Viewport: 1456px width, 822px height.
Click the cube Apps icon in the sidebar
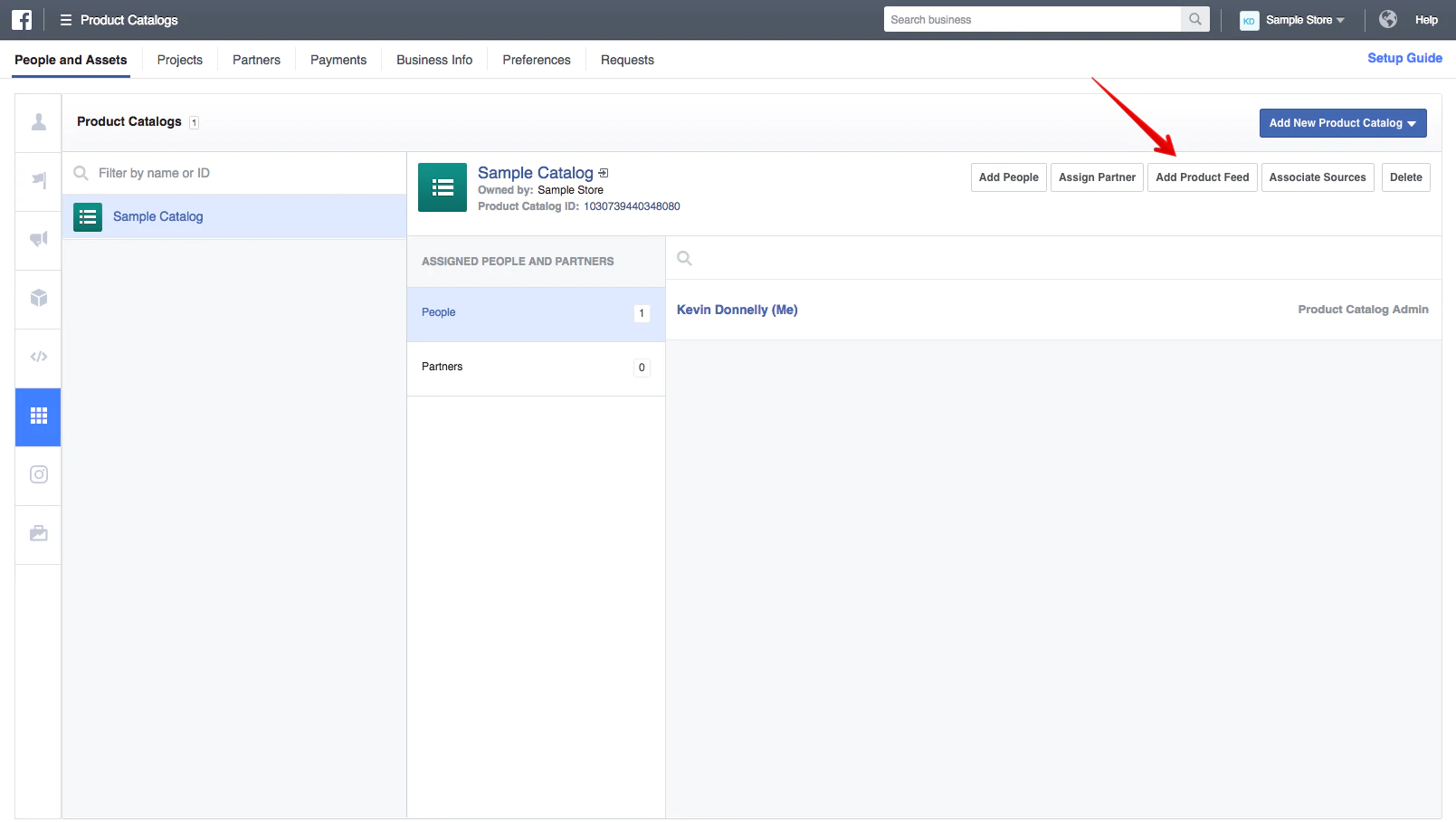[38, 298]
